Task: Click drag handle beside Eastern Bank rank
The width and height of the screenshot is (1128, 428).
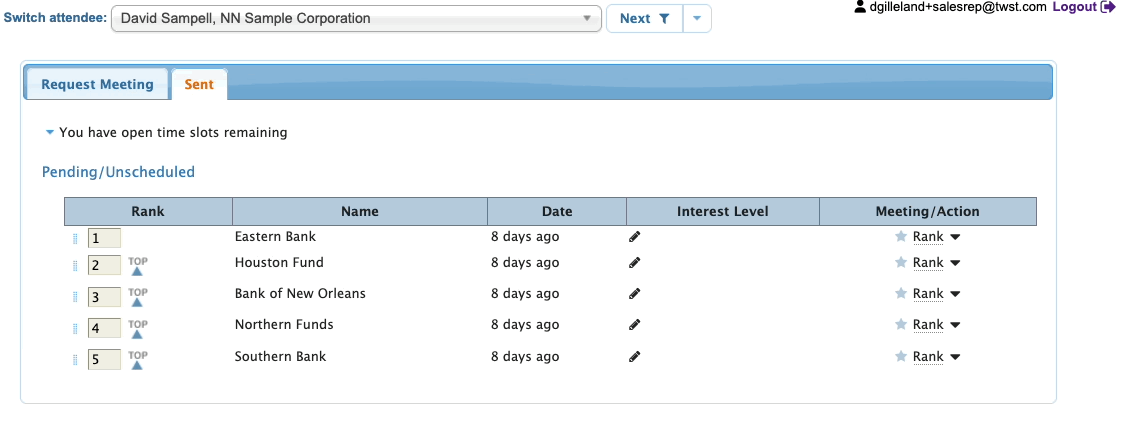Action: pos(74,238)
